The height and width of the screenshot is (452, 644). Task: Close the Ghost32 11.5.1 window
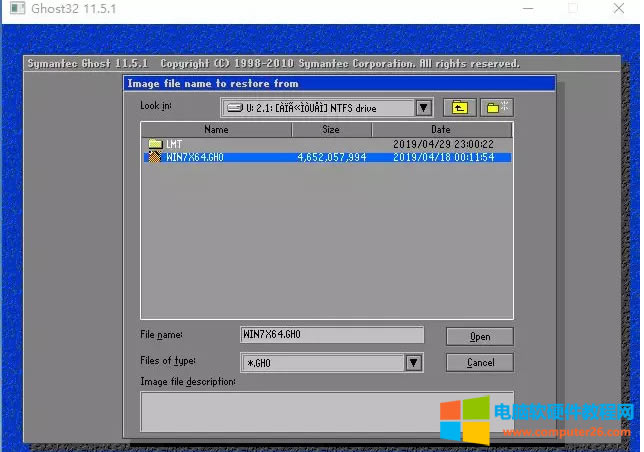pos(619,9)
